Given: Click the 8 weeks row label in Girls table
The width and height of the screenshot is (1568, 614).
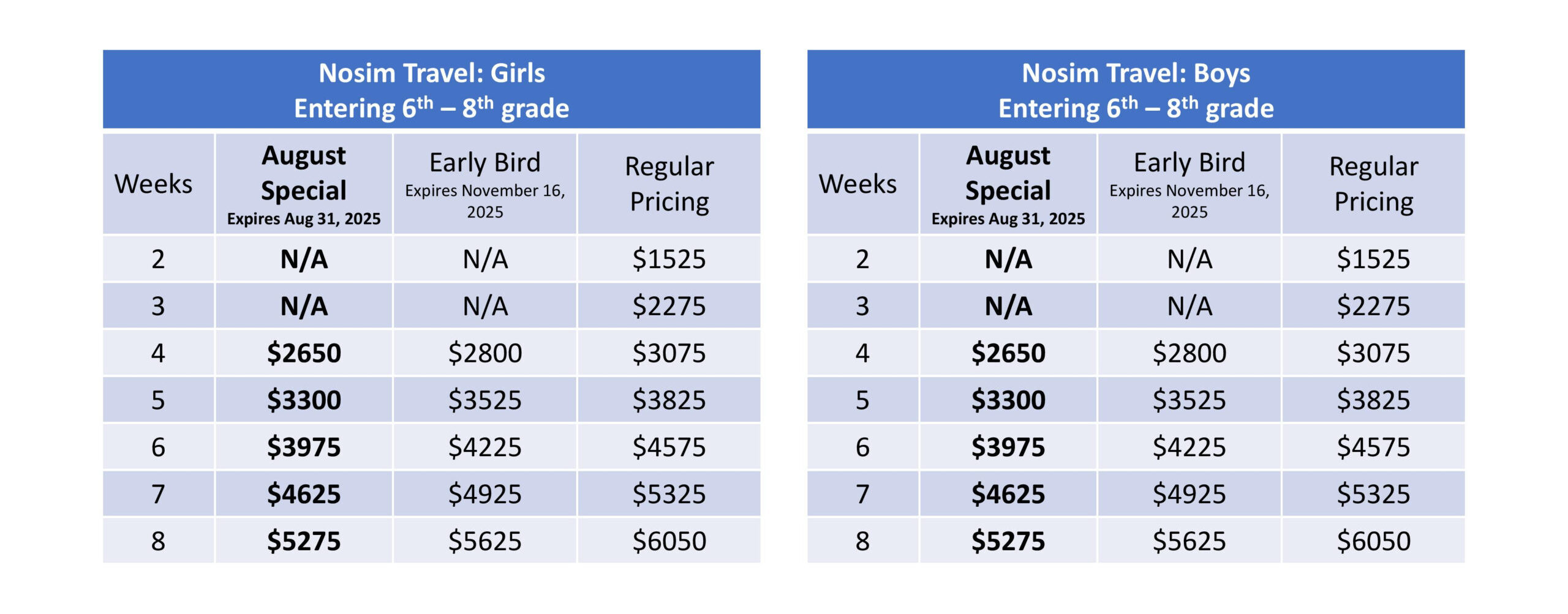Looking at the screenshot, I should (x=158, y=541).
